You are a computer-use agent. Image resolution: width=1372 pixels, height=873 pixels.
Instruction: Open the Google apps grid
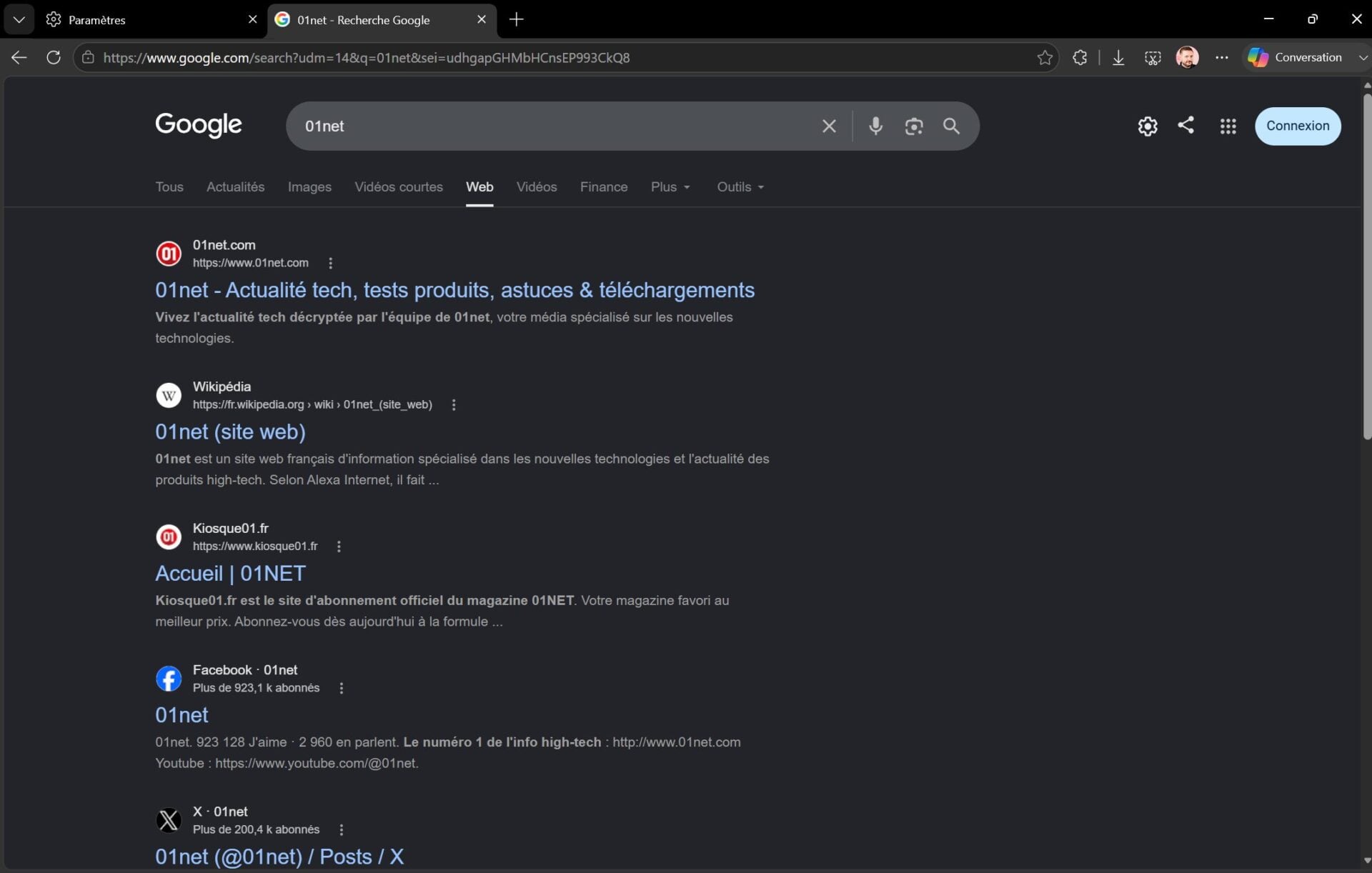coord(1228,126)
